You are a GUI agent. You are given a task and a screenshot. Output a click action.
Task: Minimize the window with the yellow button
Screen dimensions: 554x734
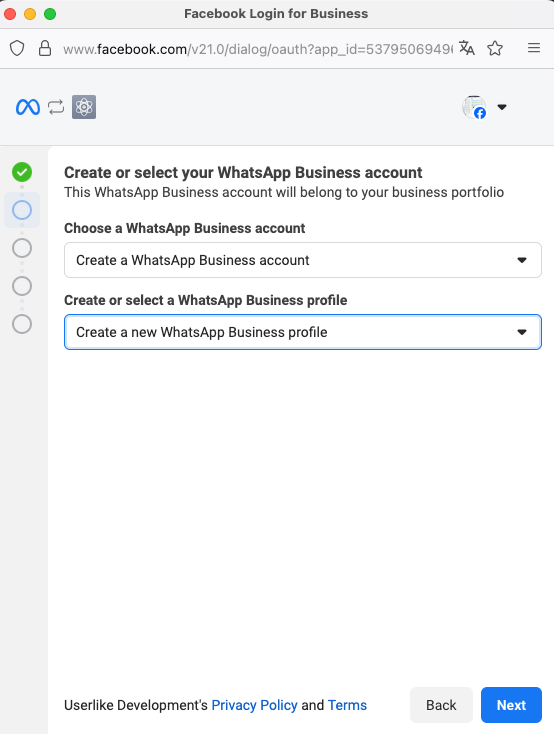point(30,14)
